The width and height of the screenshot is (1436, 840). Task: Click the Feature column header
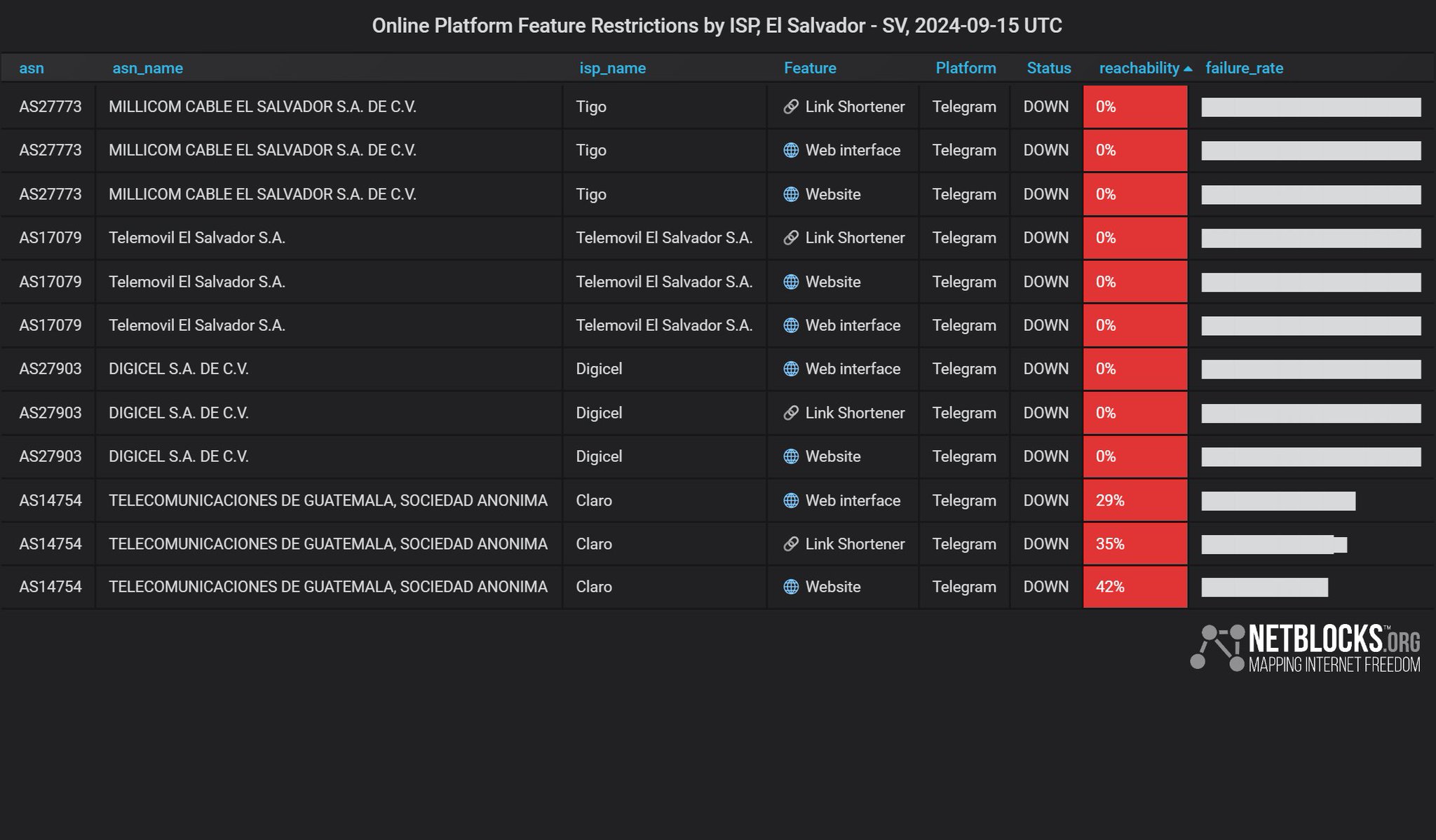click(810, 68)
